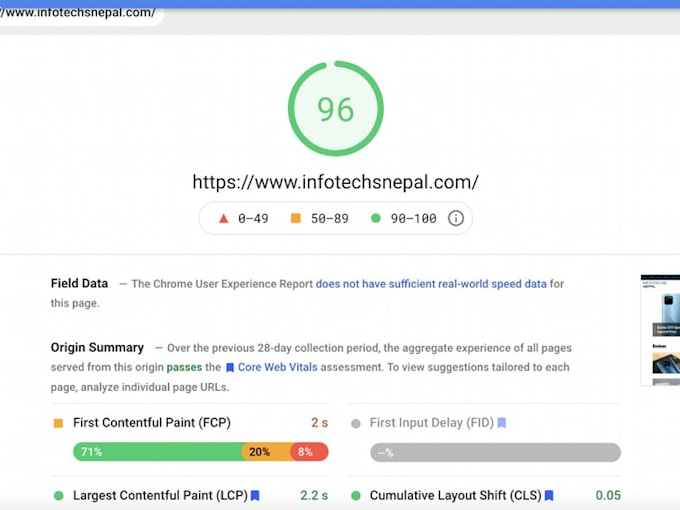Click the red triangle 0–49 legend icon
The image size is (680, 510).
click(x=223, y=218)
